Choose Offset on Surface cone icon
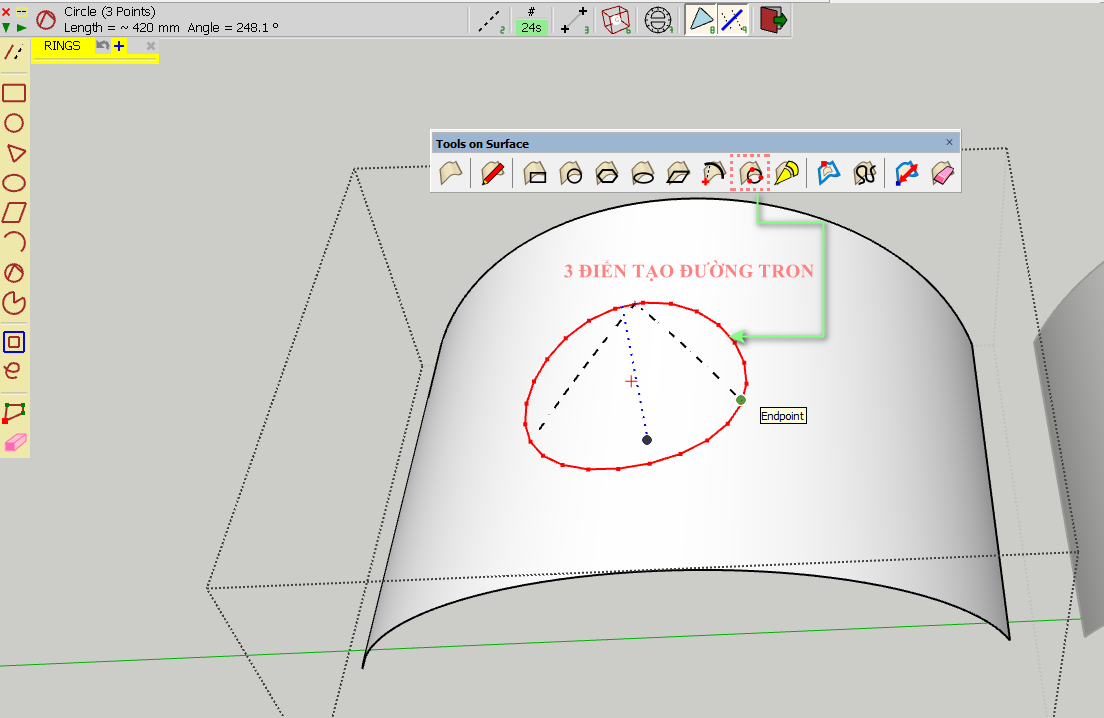 787,174
